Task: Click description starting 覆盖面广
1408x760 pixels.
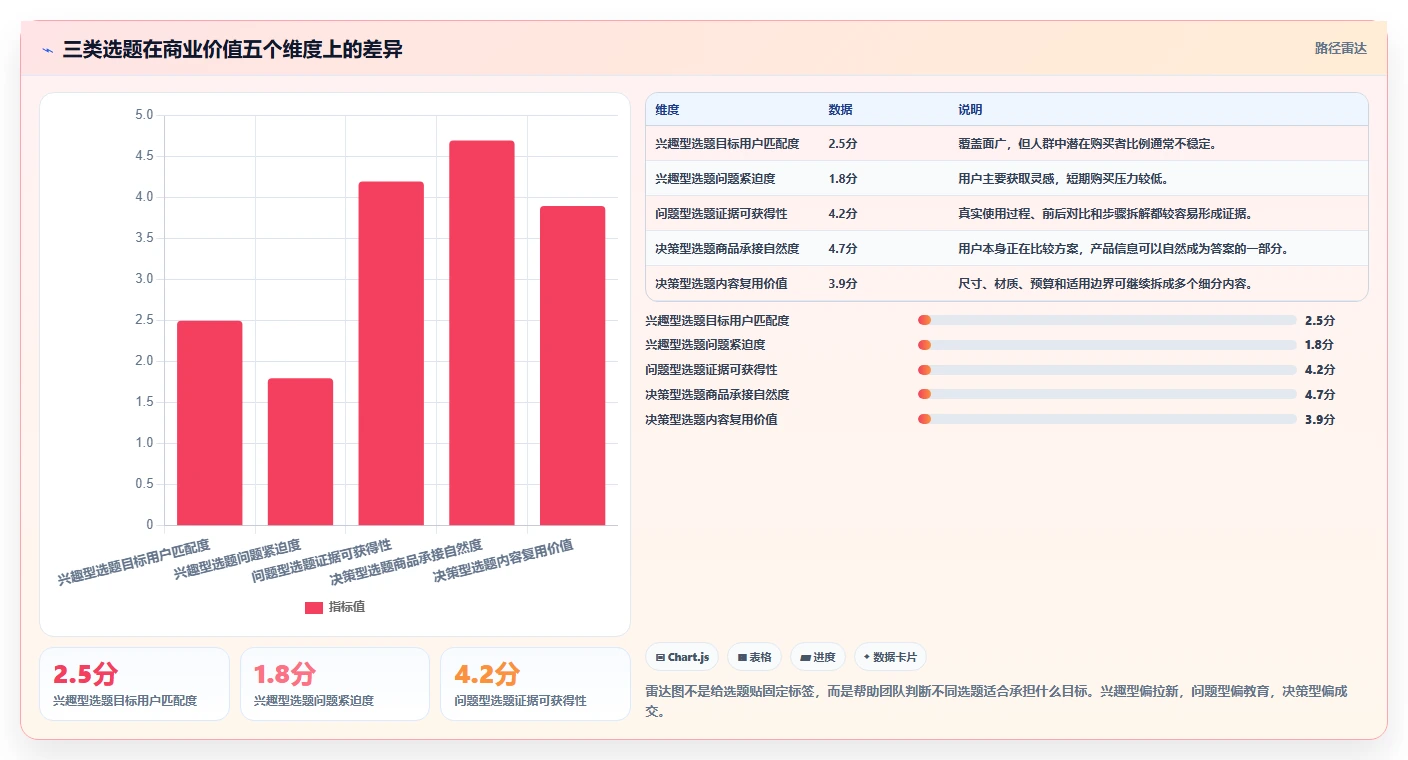Action: 1087,144
